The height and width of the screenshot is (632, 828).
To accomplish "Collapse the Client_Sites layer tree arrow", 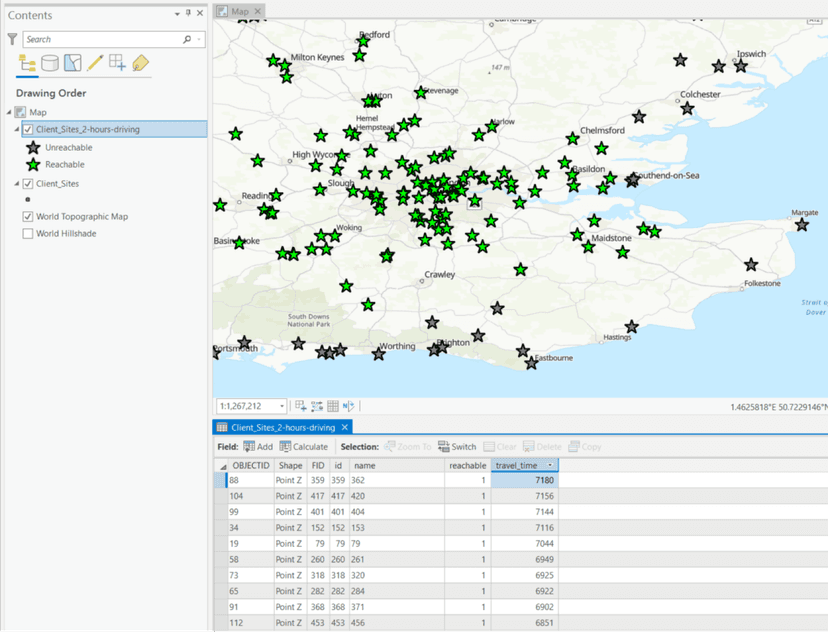I will [x=17, y=184].
